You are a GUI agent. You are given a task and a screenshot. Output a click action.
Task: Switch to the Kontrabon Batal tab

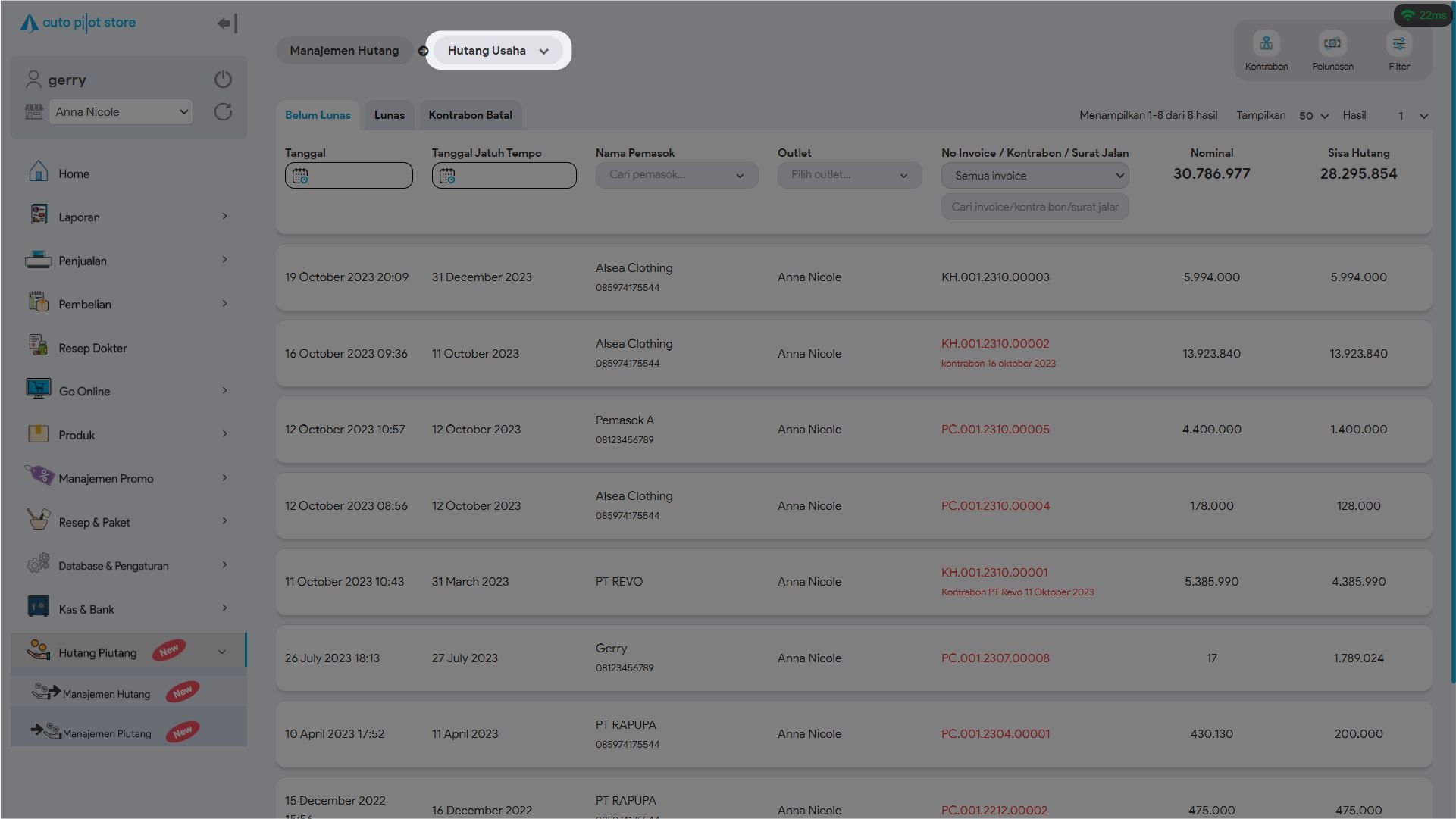tap(470, 115)
